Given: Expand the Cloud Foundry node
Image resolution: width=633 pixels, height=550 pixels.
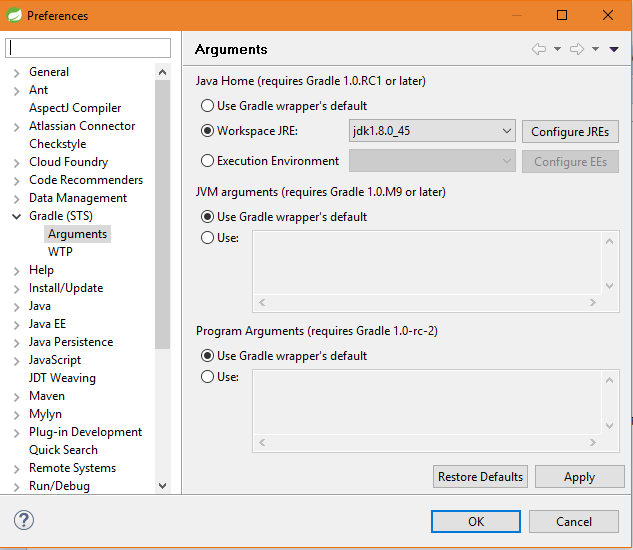Looking at the screenshot, I should click(17, 163).
